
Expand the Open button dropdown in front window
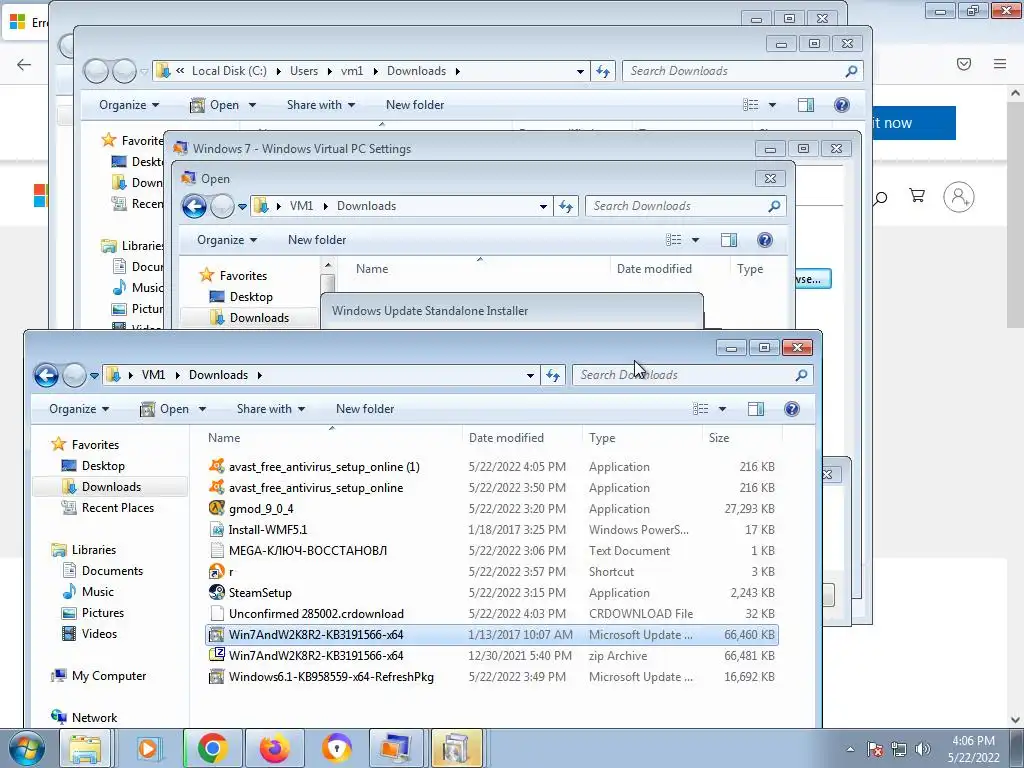[202, 409]
